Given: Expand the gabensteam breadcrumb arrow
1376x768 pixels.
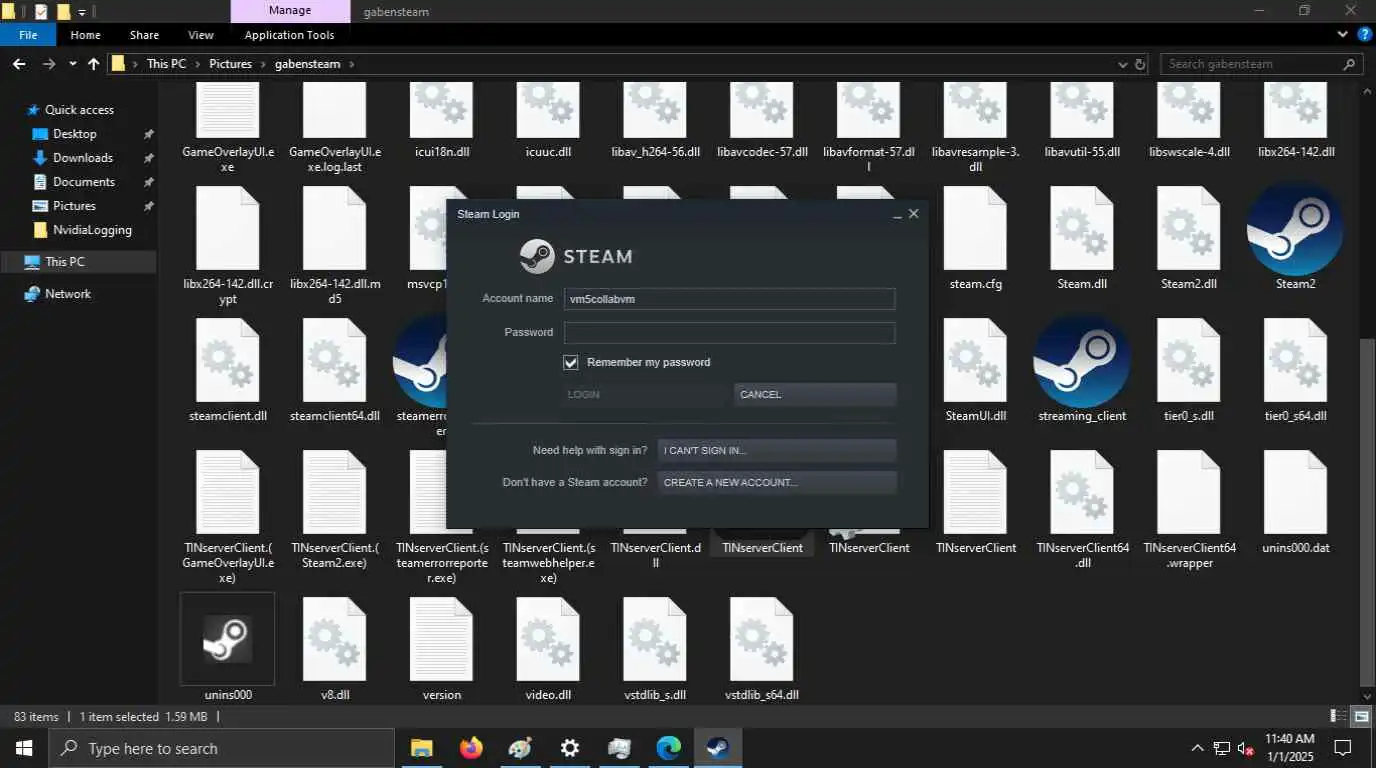Looking at the screenshot, I should 352,64.
